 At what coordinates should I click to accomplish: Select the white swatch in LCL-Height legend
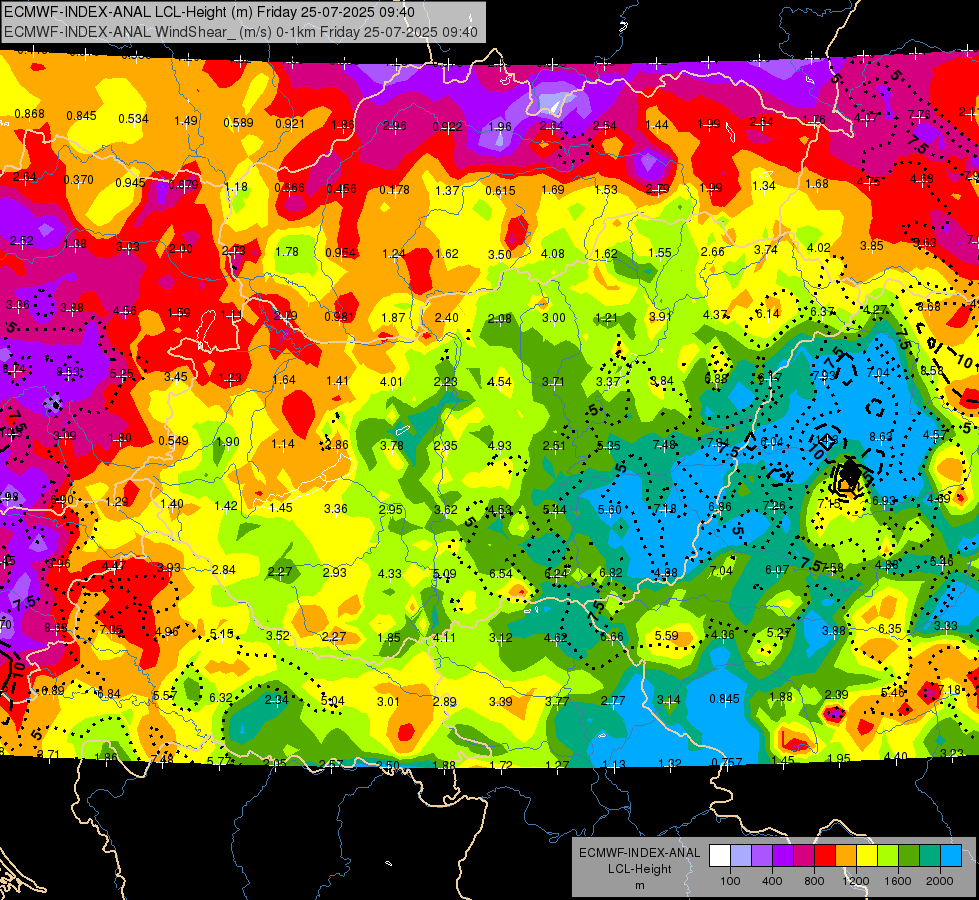click(x=719, y=856)
